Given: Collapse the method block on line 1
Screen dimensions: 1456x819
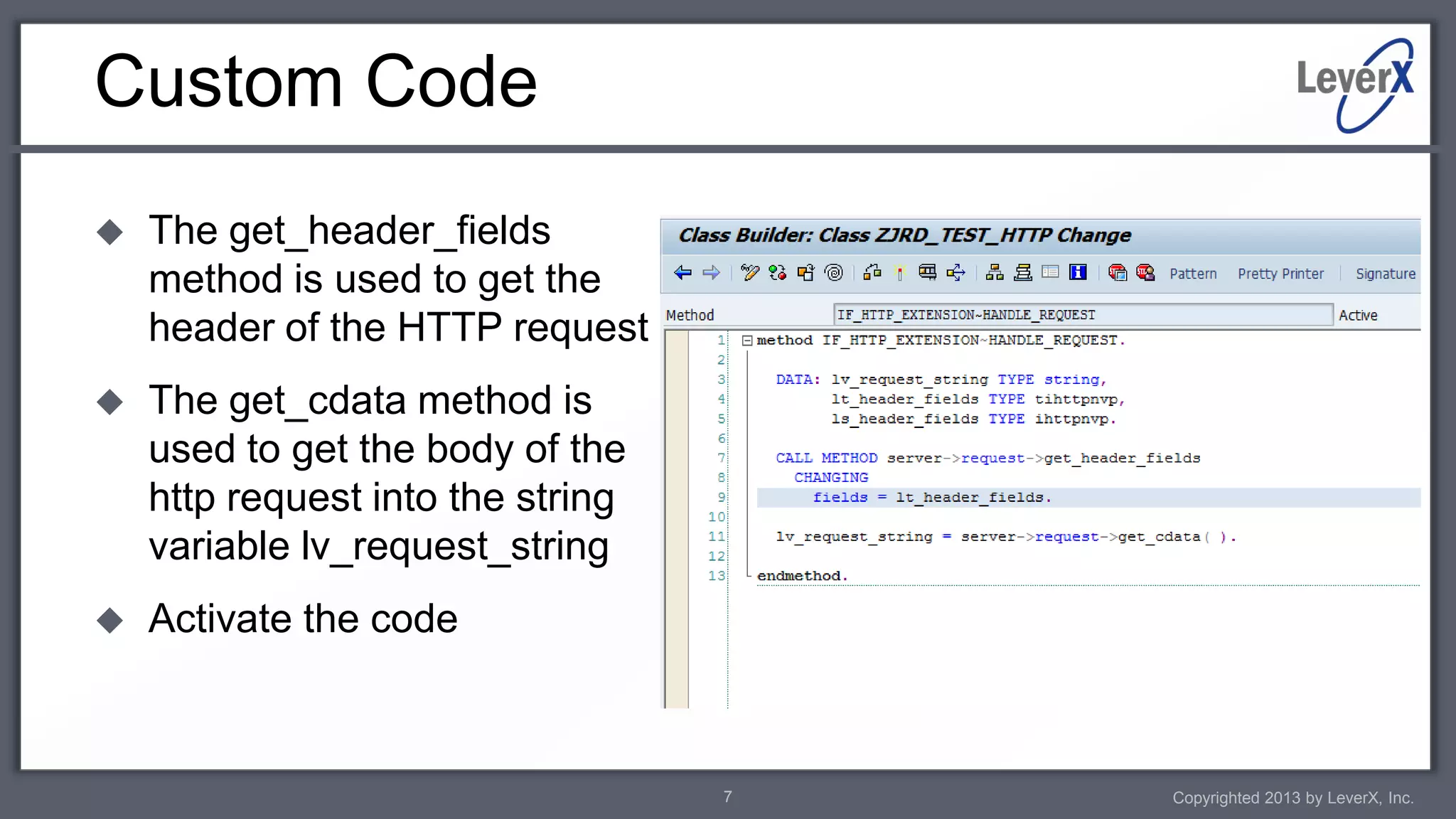Looking at the screenshot, I should tap(747, 341).
